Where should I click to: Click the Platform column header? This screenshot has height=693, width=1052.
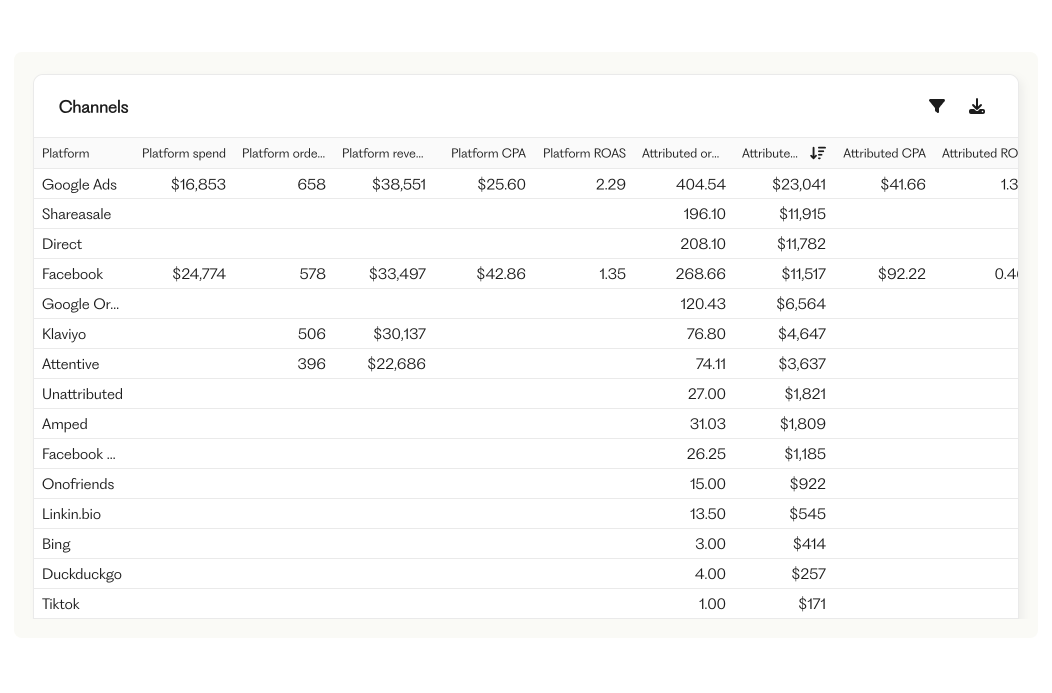click(66, 154)
